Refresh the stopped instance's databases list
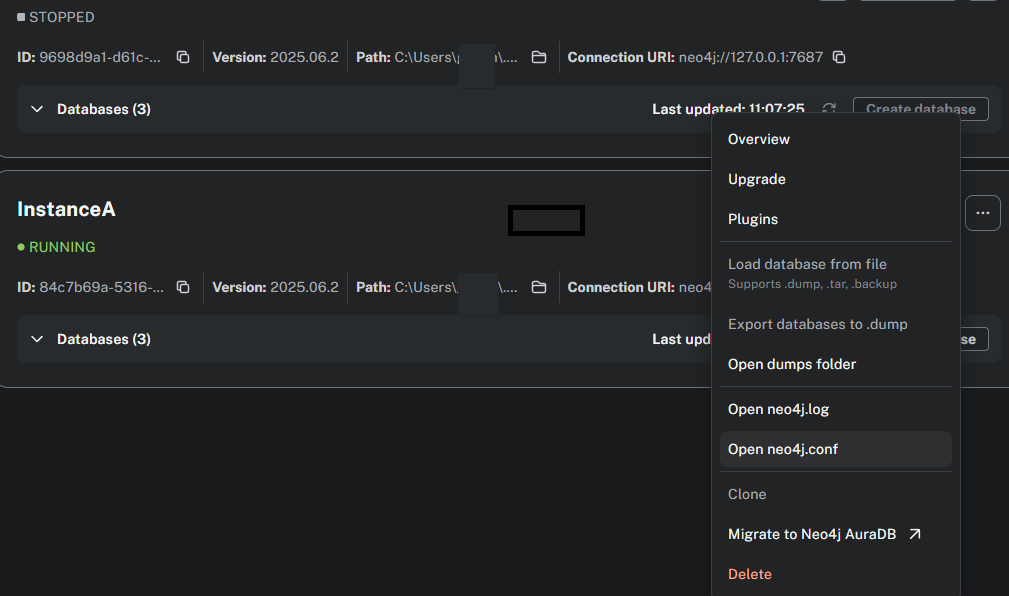Image resolution: width=1009 pixels, height=596 pixels. pyautogui.click(x=829, y=109)
